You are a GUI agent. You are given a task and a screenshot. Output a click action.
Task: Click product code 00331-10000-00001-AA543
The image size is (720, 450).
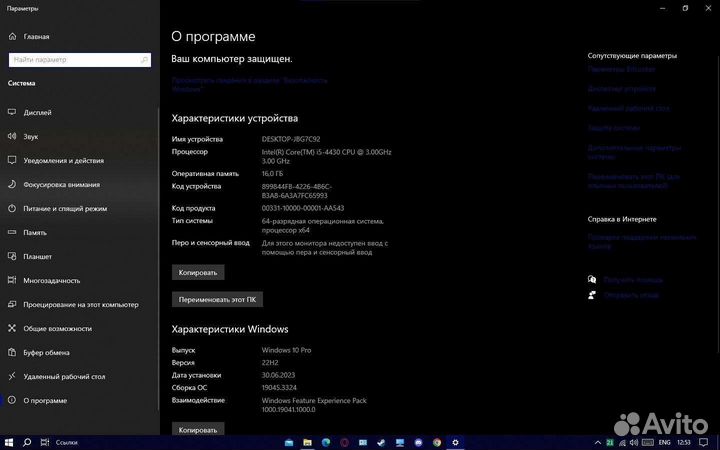(303, 208)
